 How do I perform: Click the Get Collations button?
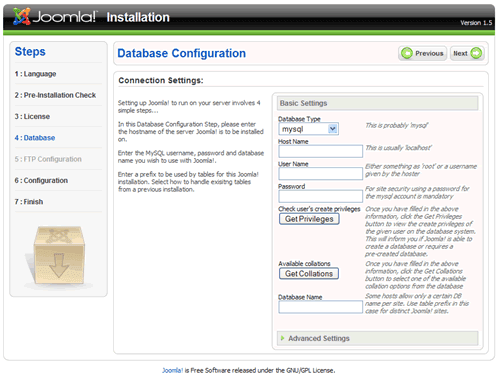coord(309,274)
